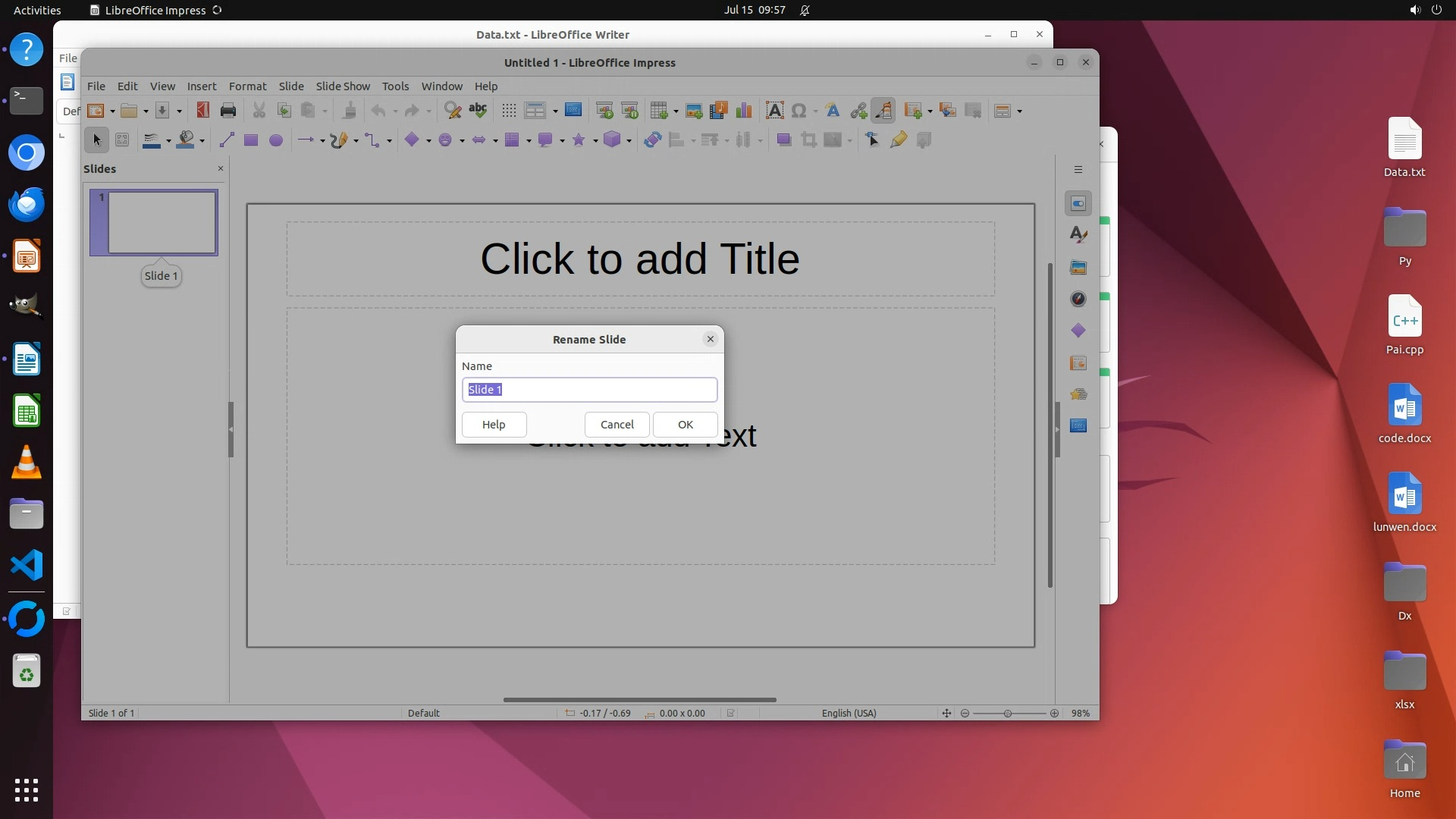The height and width of the screenshot is (819, 1456).
Task: Click Cancel in Rename Slide dialog
Action: tap(617, 425)
